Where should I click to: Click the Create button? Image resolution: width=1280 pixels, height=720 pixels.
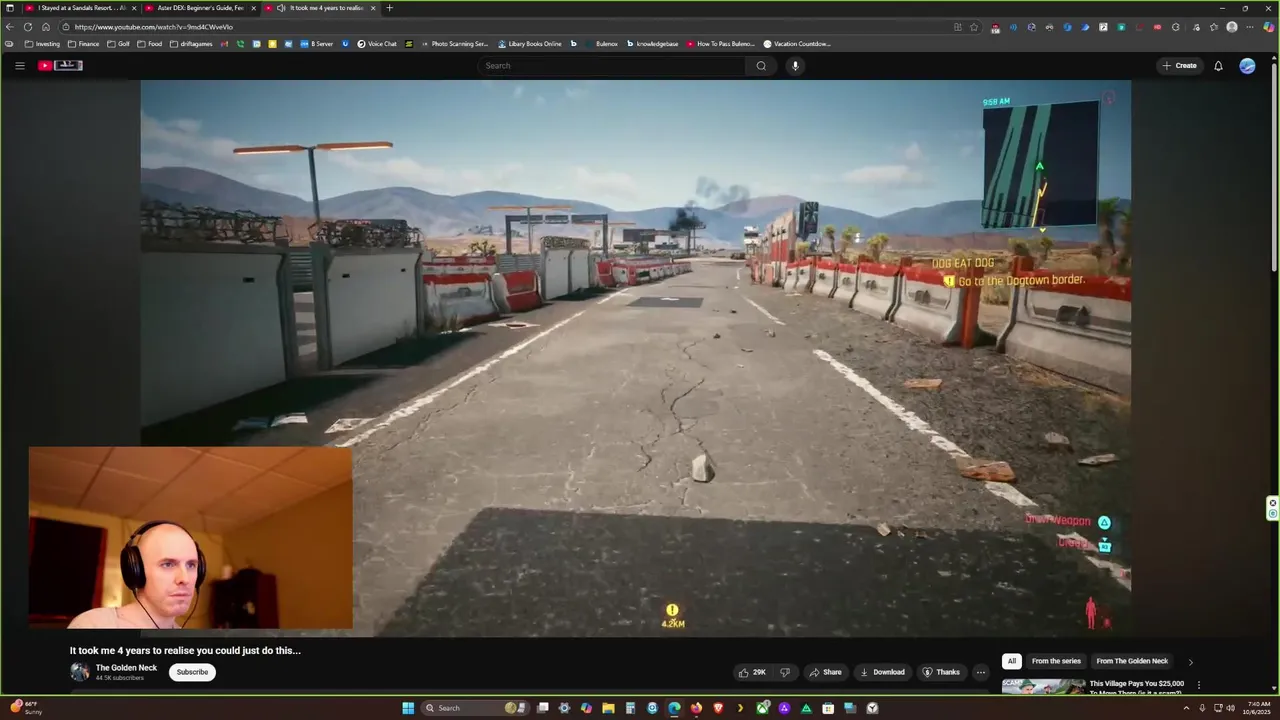pos(1179,66)
